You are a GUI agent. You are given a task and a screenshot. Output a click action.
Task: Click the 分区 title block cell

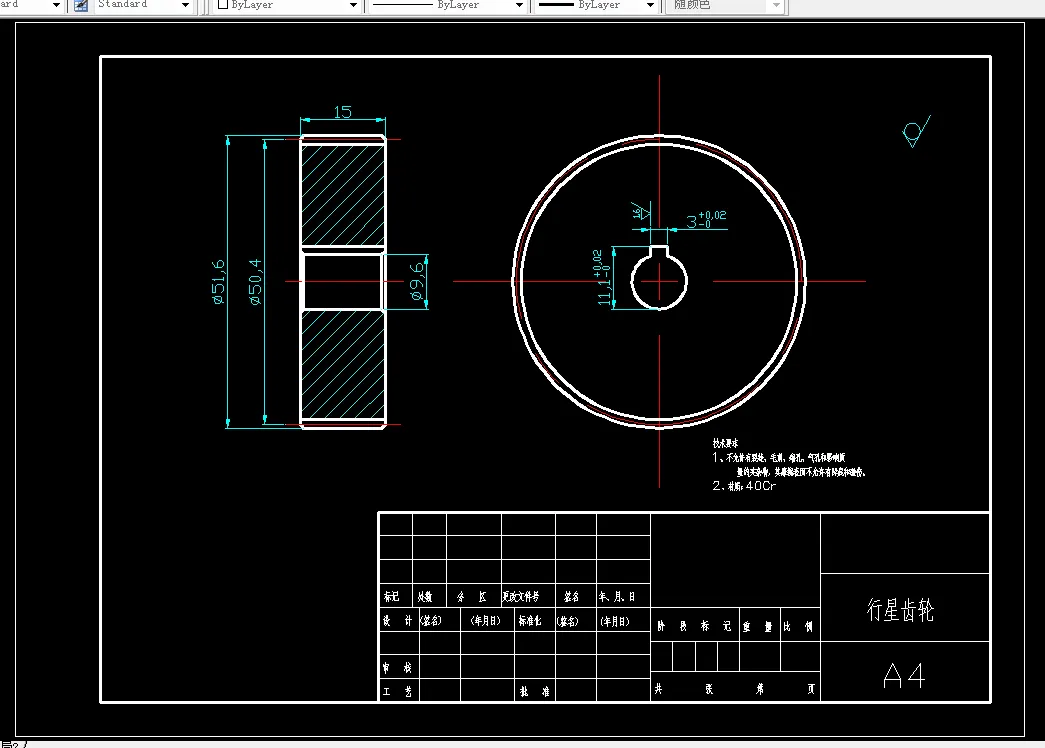[x=472, y=597]
